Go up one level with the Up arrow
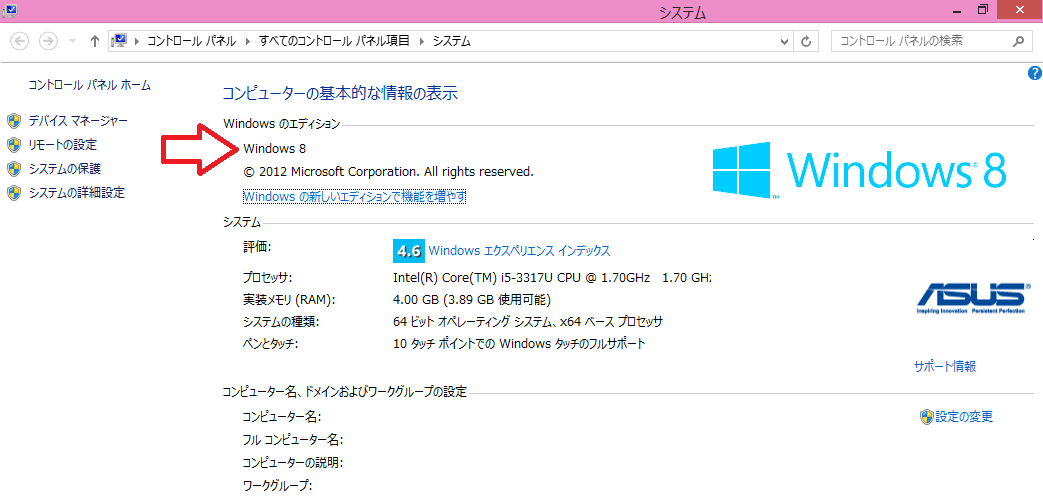The height and width of the screenshot is (504, 1043). [94, 41]
